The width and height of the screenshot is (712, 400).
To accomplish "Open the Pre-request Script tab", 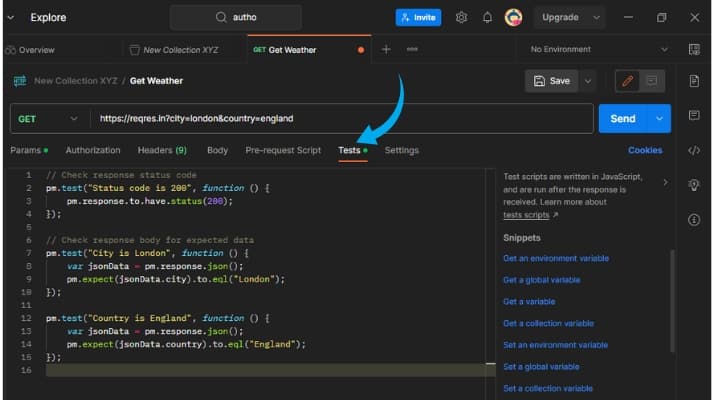I will (x=283, y=150).
